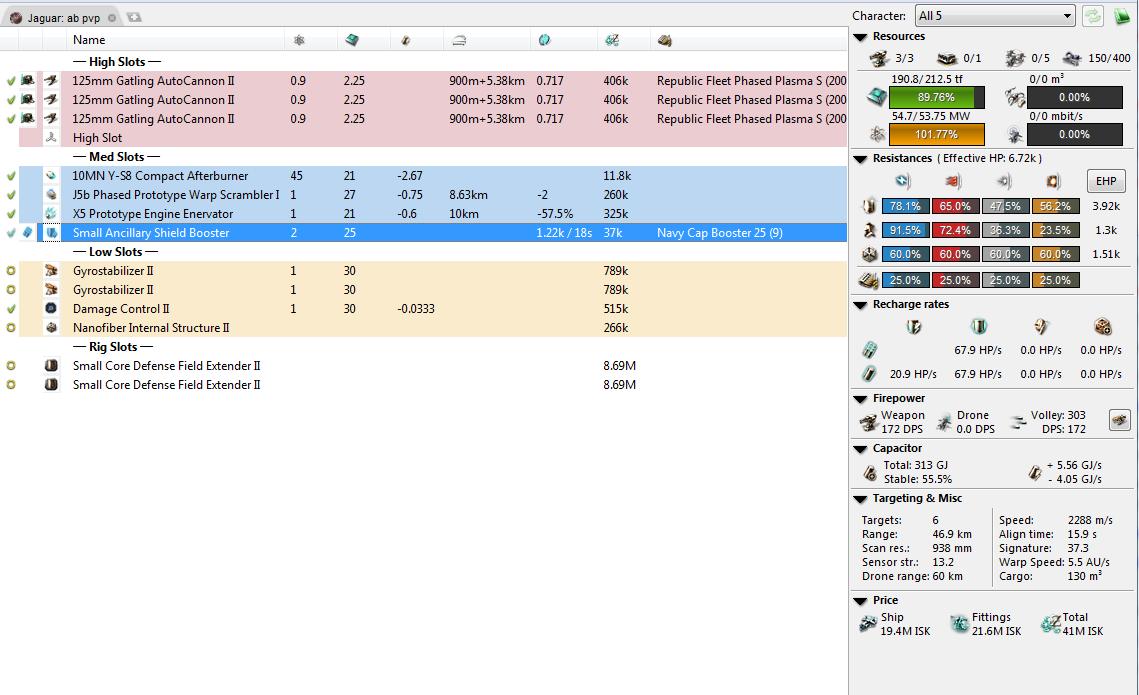Click the launcher hardpoints icon showing 0/1
This screenshot has height=695, width=1139.
click(947, 58)
